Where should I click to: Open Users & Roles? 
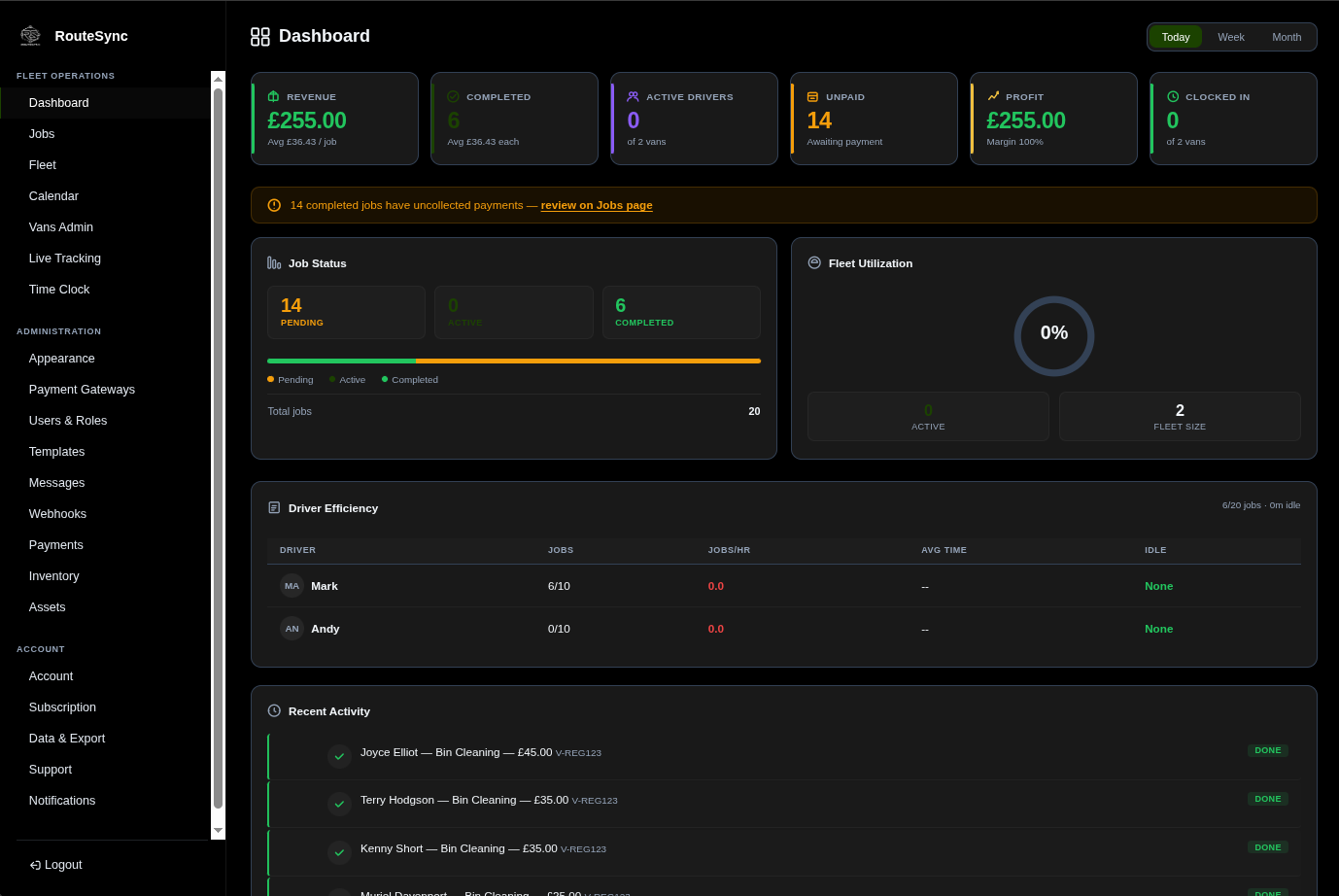coord(105,421)
